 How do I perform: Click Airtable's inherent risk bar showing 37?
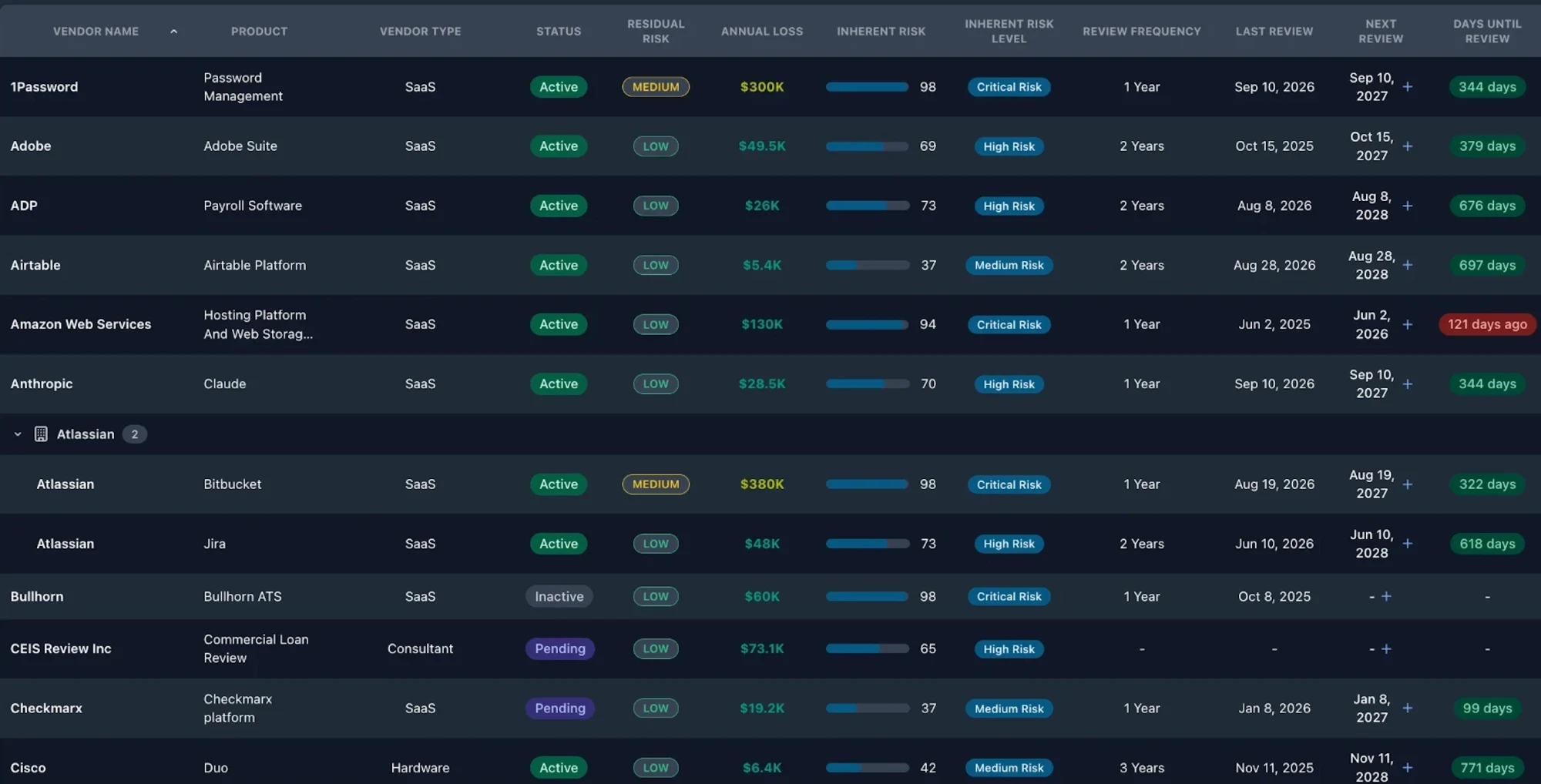coord(867,265)
